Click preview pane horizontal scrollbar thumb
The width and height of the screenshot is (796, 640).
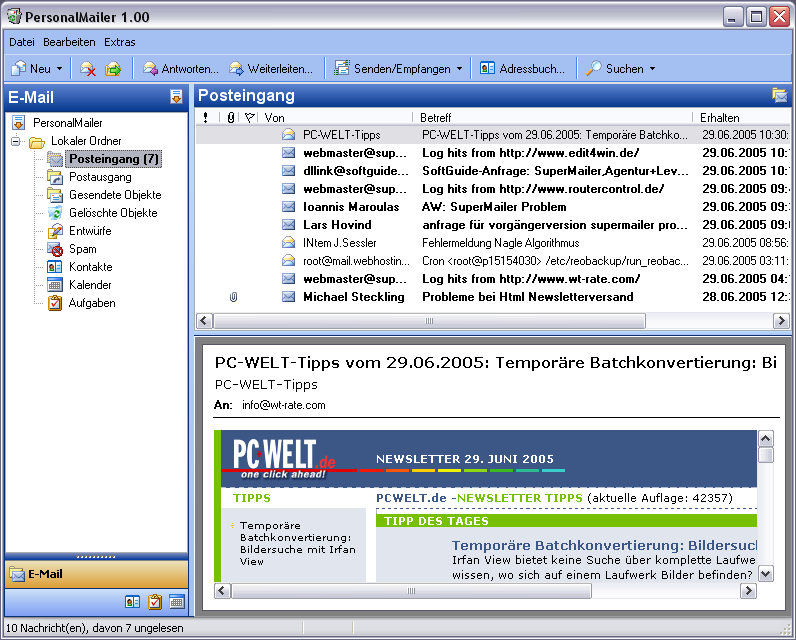tap(411, 591)
